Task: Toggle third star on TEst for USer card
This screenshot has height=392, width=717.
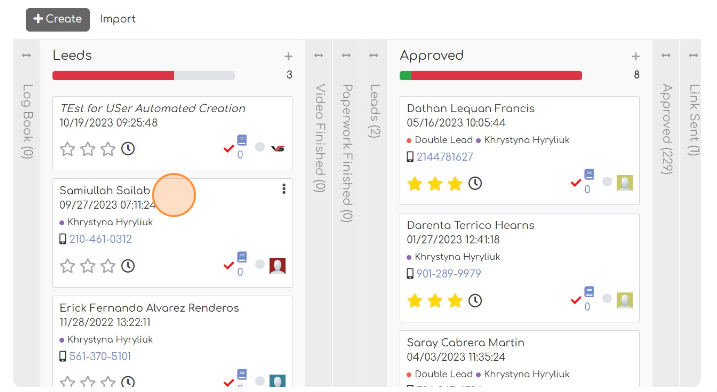Action: [x=108, y=149]
